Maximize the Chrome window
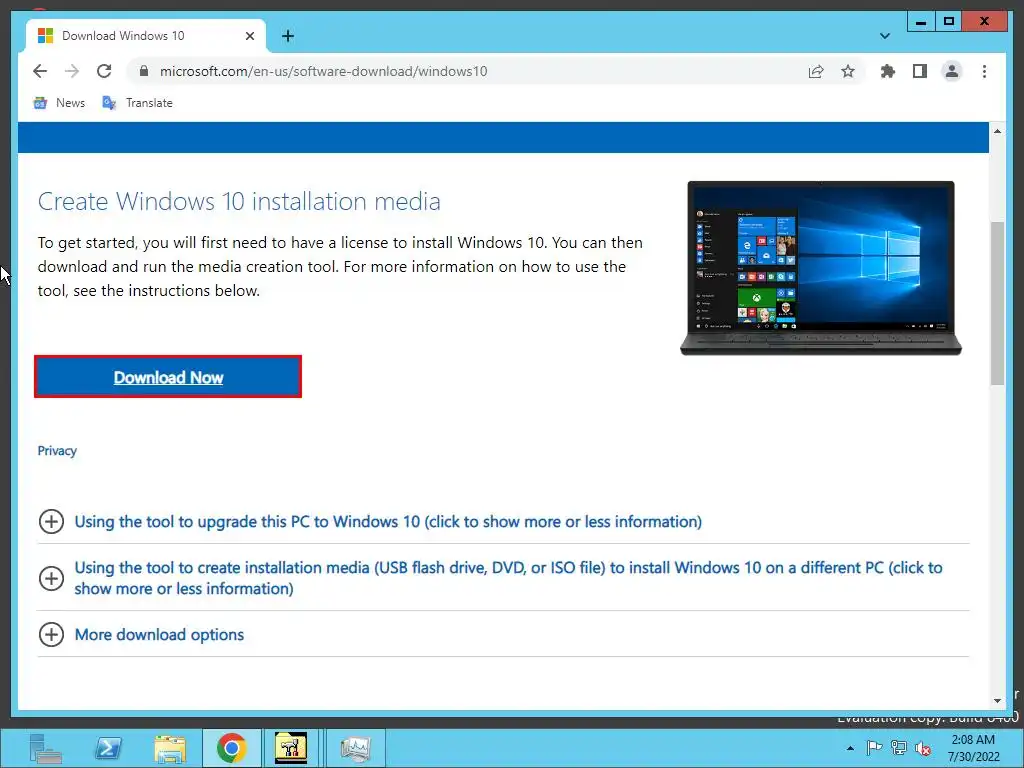Image resolution: width=1024 pixels, height=768 pixels. pos(949,22)
